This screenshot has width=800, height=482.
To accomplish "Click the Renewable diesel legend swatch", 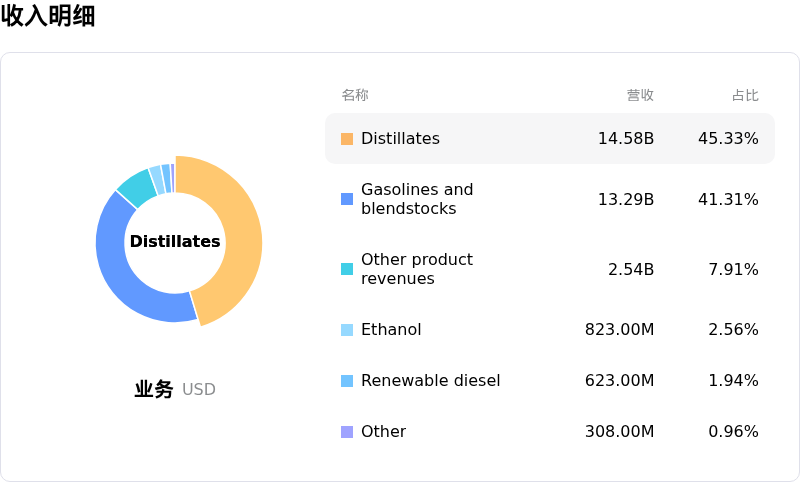I will tap(347, 381).
